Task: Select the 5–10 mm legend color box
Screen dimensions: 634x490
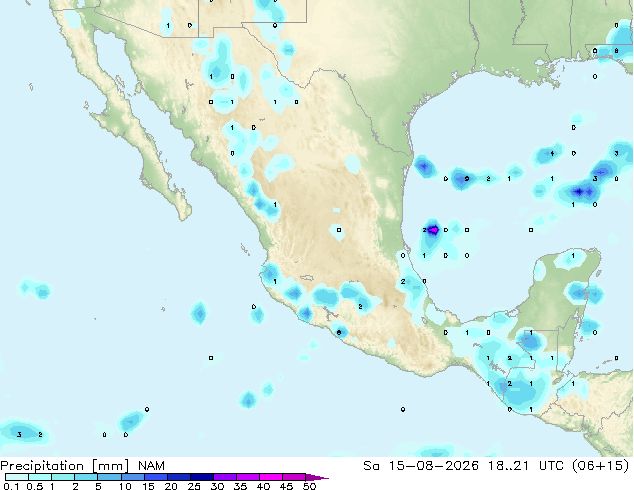Action: point(109,477)
